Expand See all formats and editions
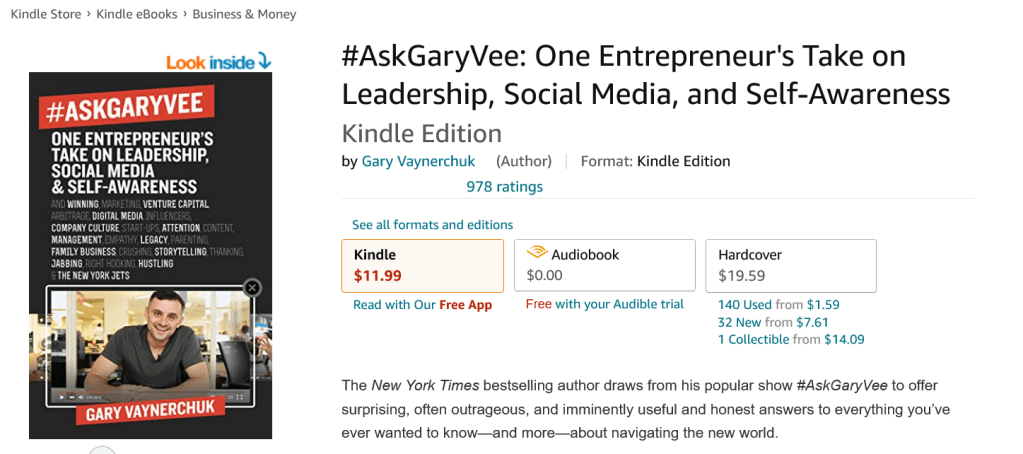The image size is (1023, 454). [x=432, y=225]
